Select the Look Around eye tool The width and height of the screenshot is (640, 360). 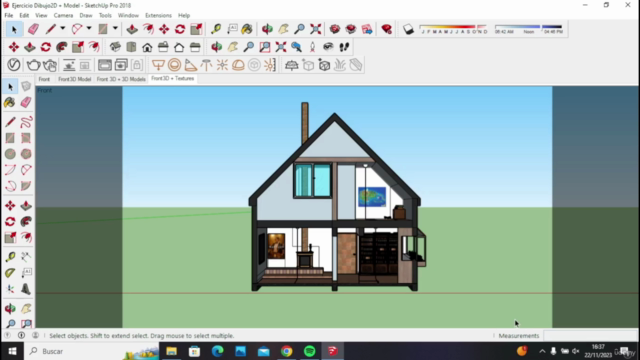click(x=328, y=47)
